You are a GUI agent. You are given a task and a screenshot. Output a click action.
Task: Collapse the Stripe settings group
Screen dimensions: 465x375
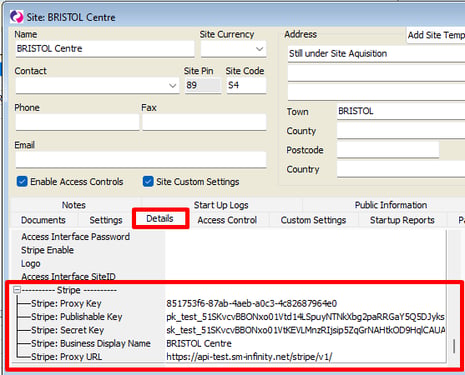tap(17, 290)
